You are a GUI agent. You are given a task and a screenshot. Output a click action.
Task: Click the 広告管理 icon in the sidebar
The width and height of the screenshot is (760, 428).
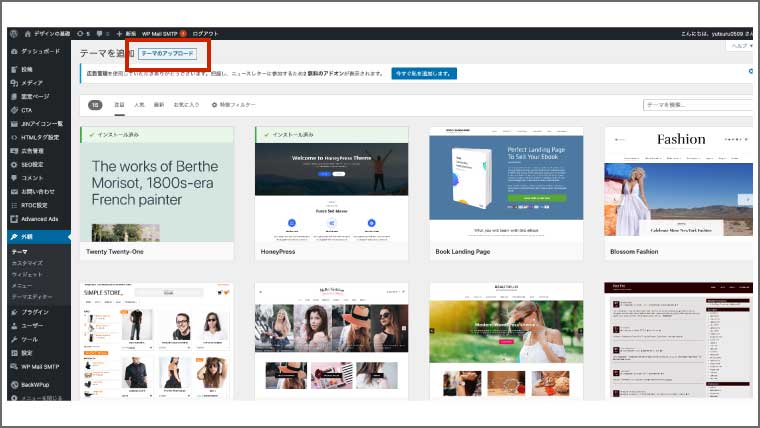point(14,151)
